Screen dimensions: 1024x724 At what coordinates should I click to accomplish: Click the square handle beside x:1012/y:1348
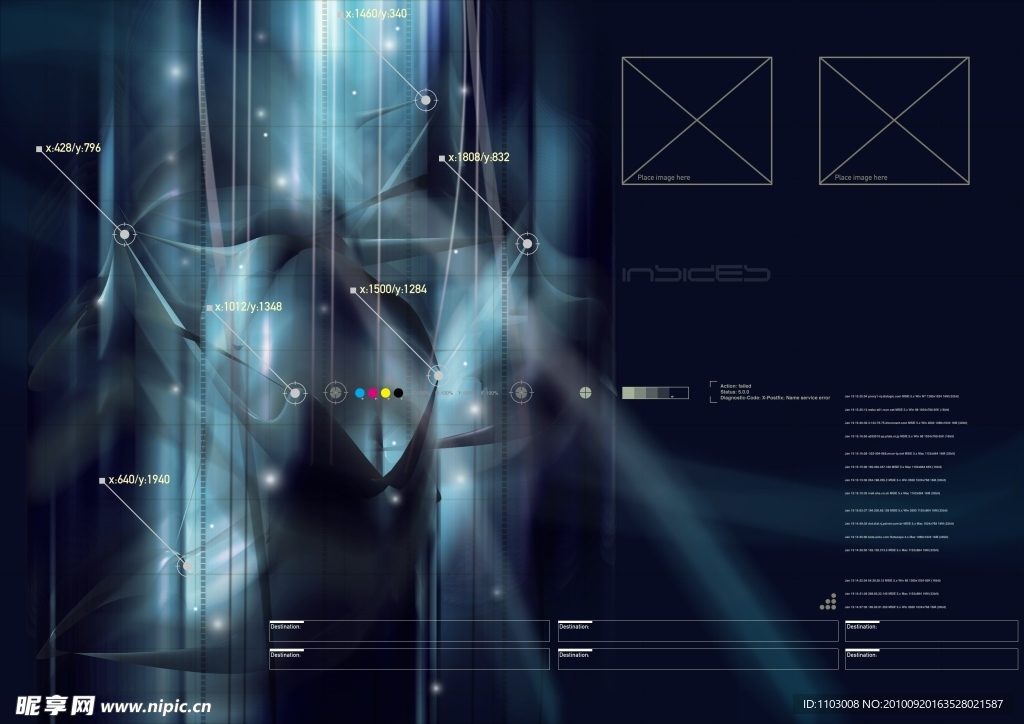(x=209, y=307)
